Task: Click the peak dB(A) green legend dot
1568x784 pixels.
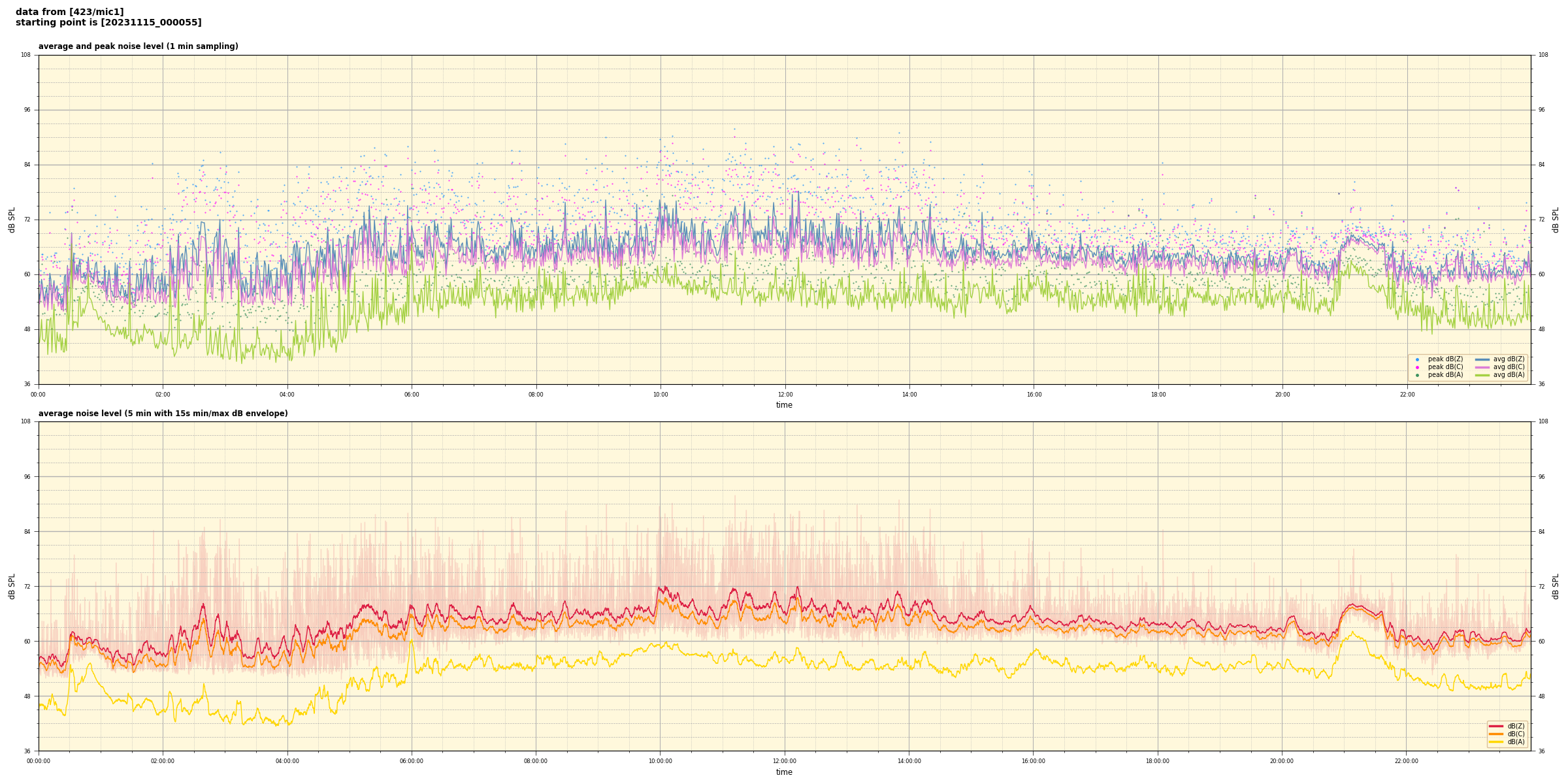Action: pyautogui.click(x=1417, y=375)
